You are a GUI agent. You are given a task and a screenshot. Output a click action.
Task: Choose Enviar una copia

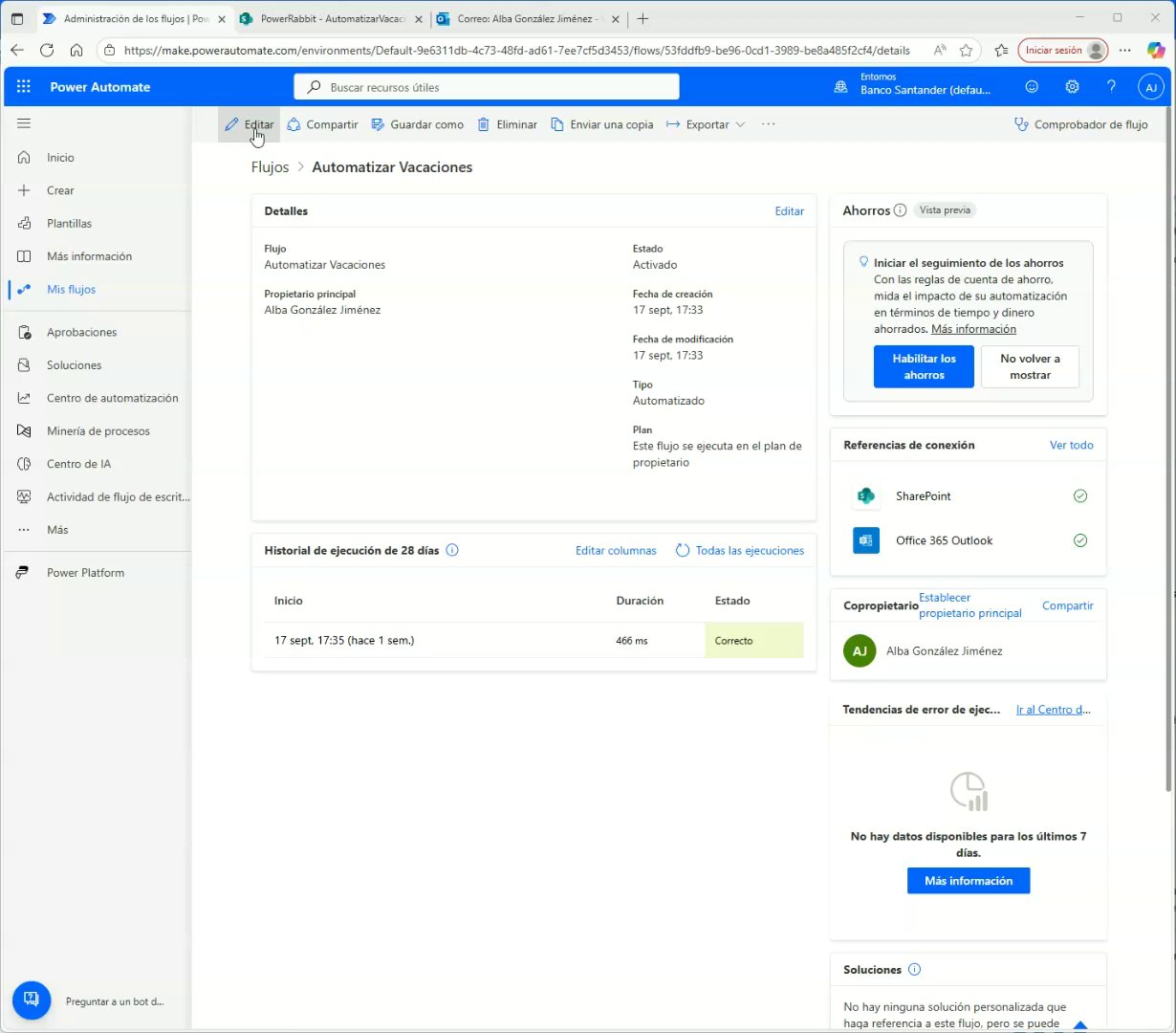[x=602, y=124]
